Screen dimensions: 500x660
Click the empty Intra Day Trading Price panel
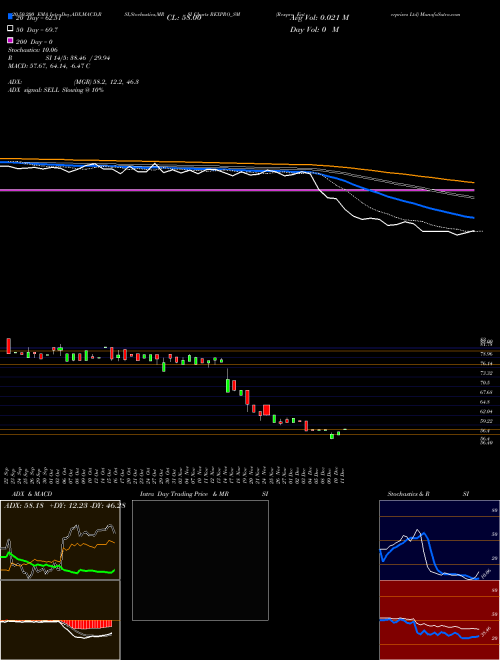click(x=200, y=560)
